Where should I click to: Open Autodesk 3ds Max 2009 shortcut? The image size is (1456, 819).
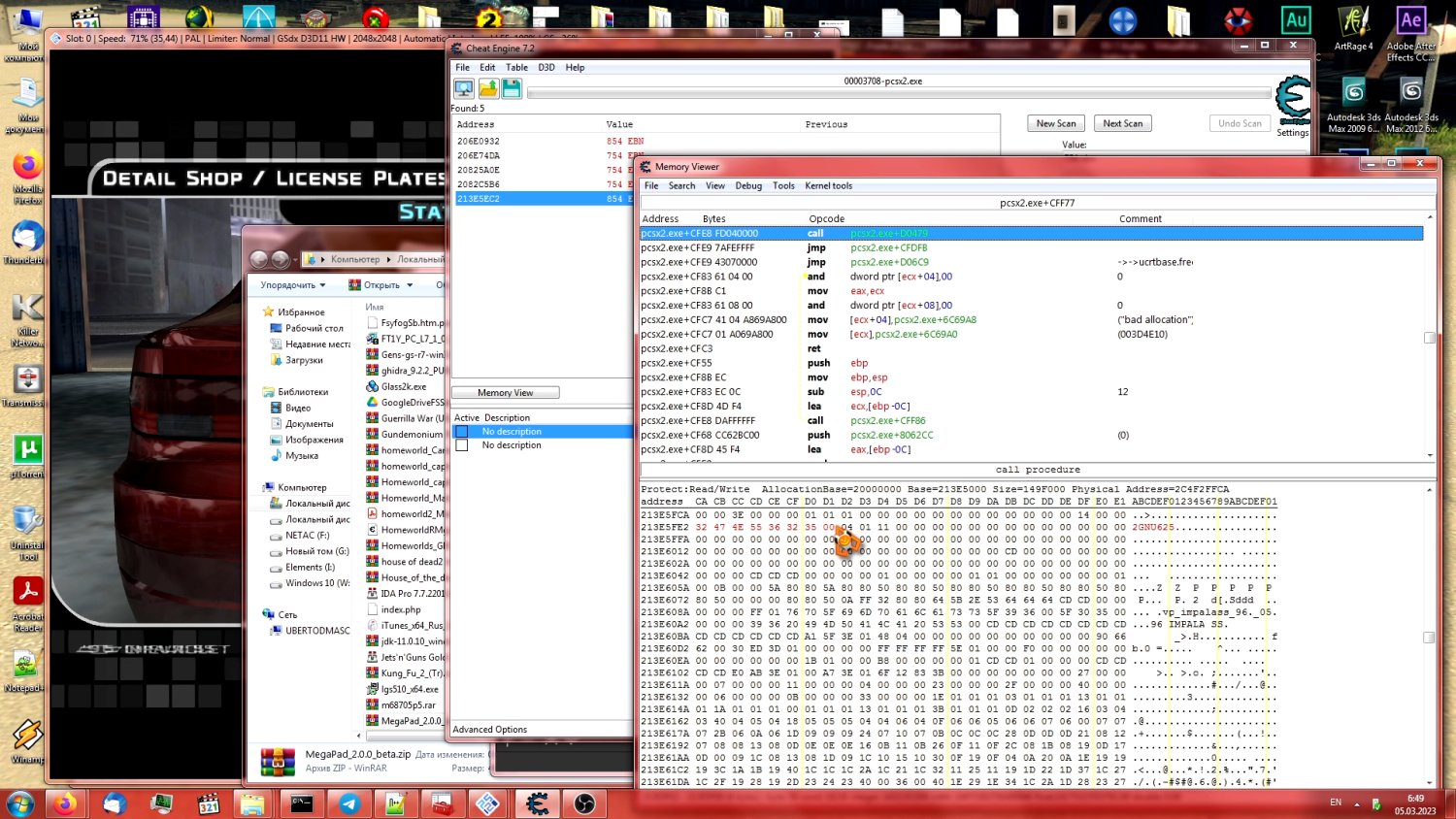[x=1353, y=105]
